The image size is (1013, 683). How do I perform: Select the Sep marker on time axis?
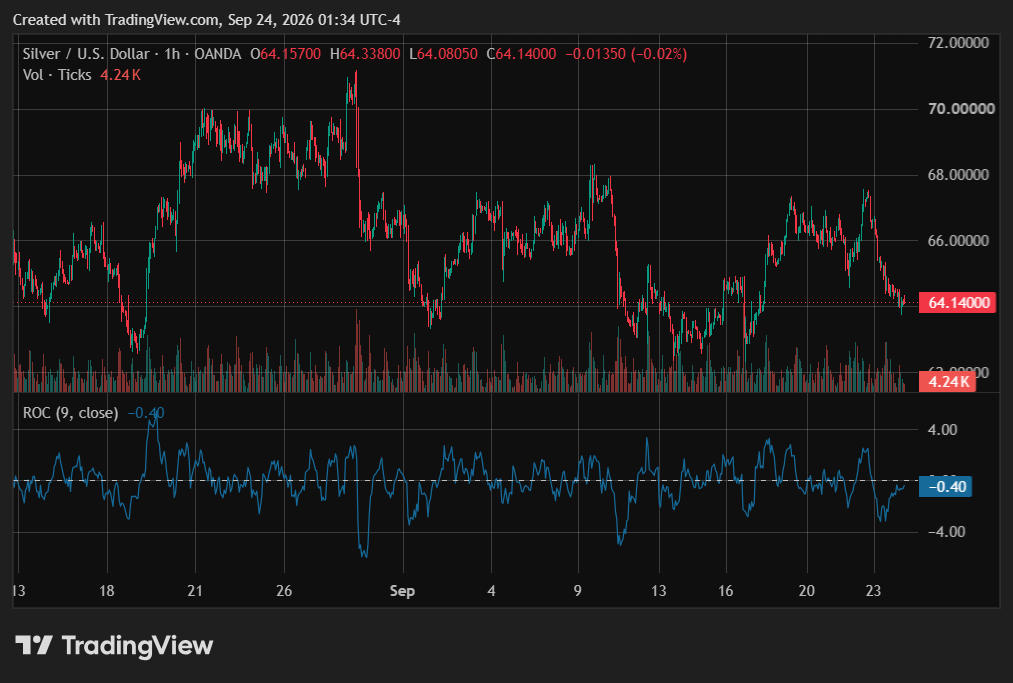(x=402, y=591)
